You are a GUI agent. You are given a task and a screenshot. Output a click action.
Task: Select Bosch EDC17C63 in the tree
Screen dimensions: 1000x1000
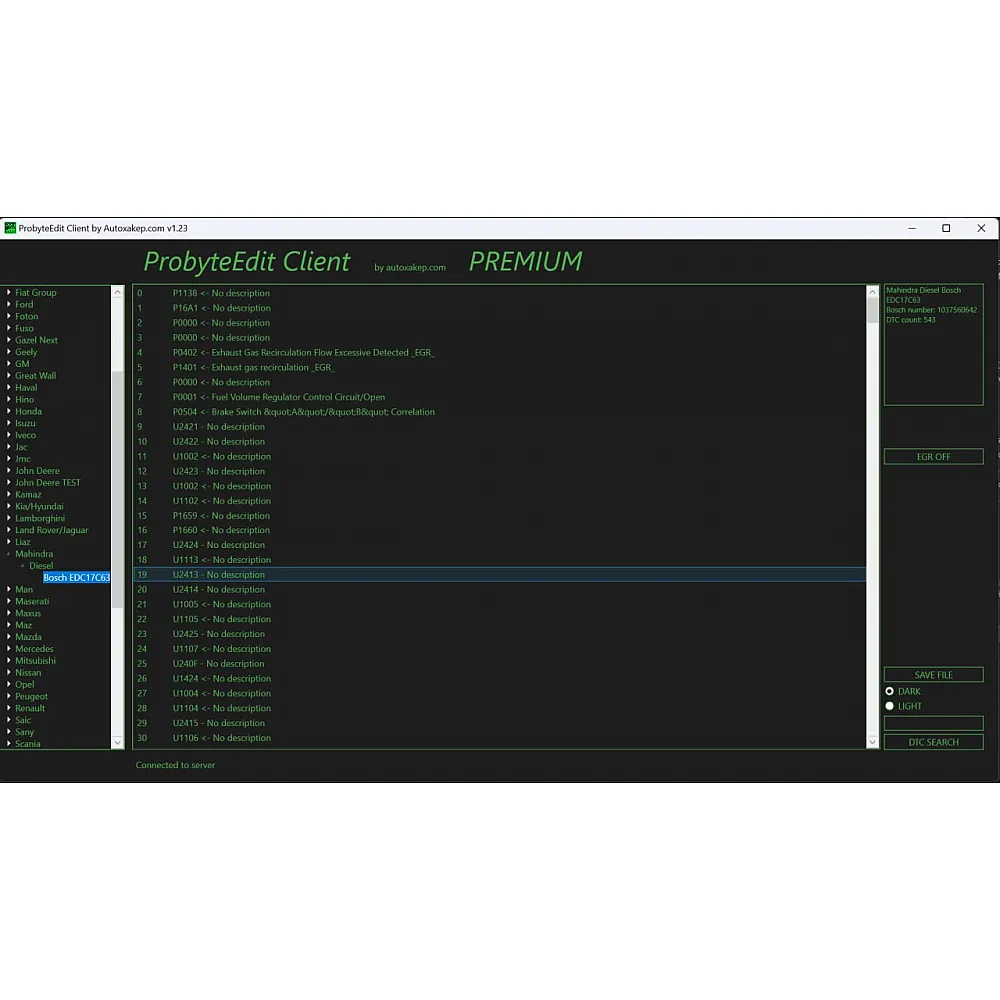(x=76, y=578)
